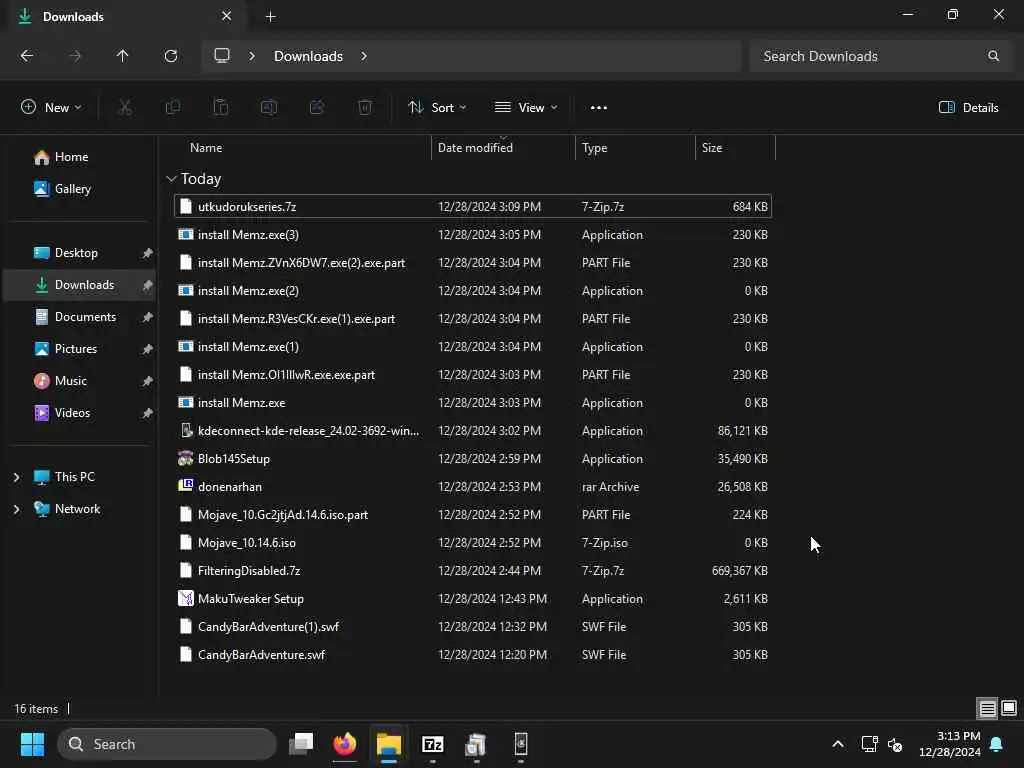
Task: Click the Copy icon in toolbar
Action: point(173,107)
